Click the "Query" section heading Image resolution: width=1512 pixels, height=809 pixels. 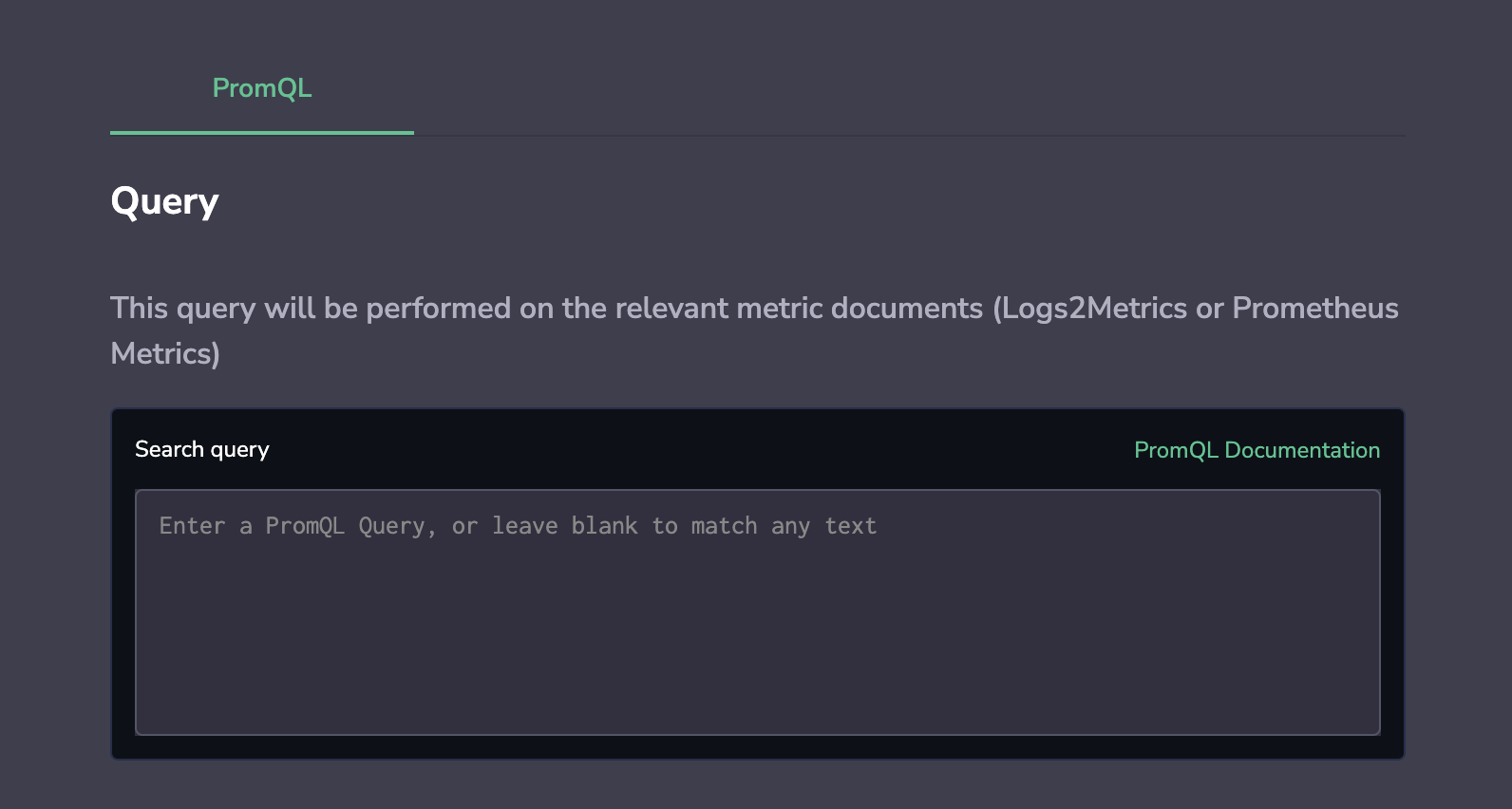[164, 201]
